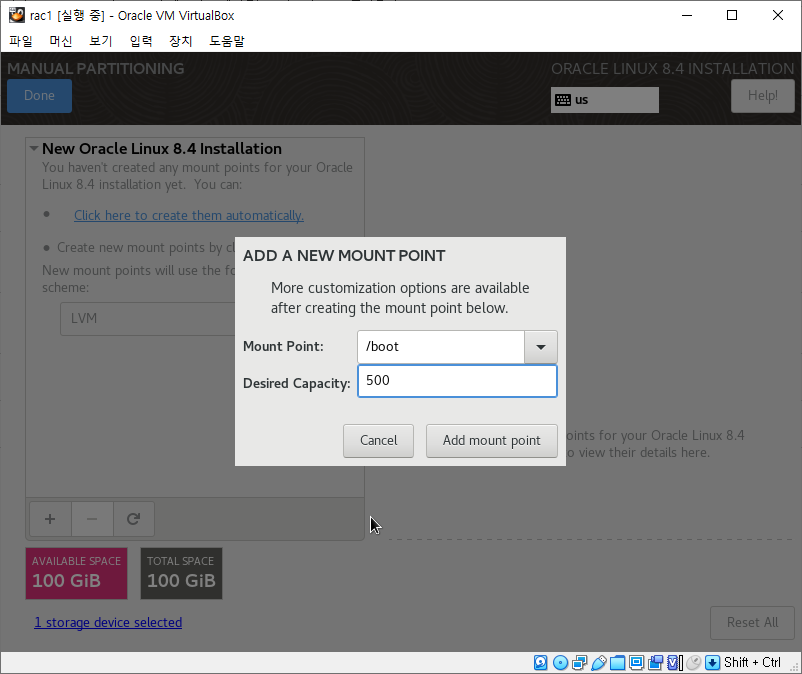Click the recording status icon
The height and width of the screenshot is (674, 802).
coord(655,663)
